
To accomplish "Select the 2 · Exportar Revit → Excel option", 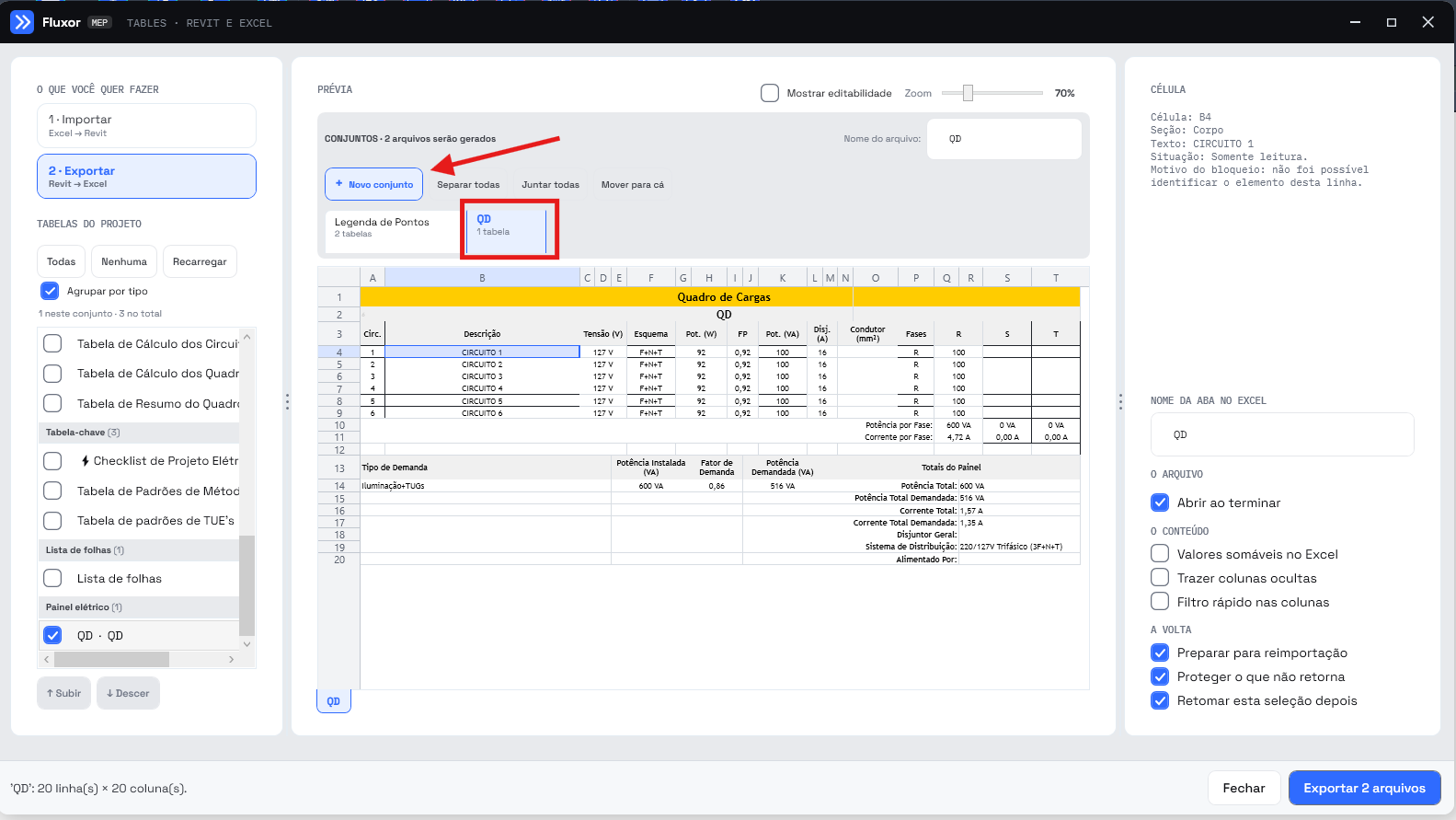I will pos(146,176).
